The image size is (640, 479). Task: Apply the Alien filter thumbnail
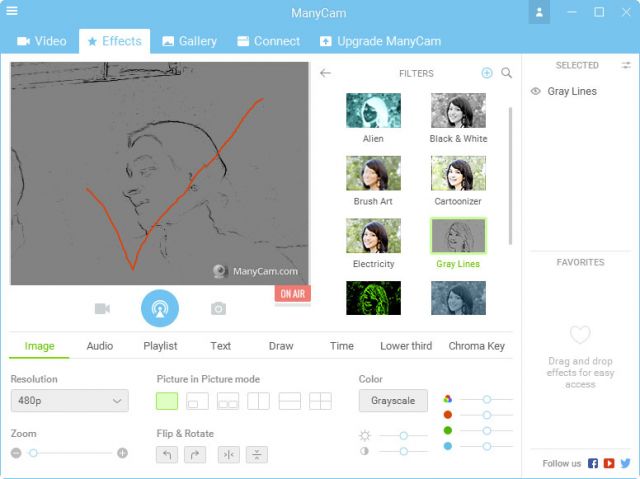point(373,111)
